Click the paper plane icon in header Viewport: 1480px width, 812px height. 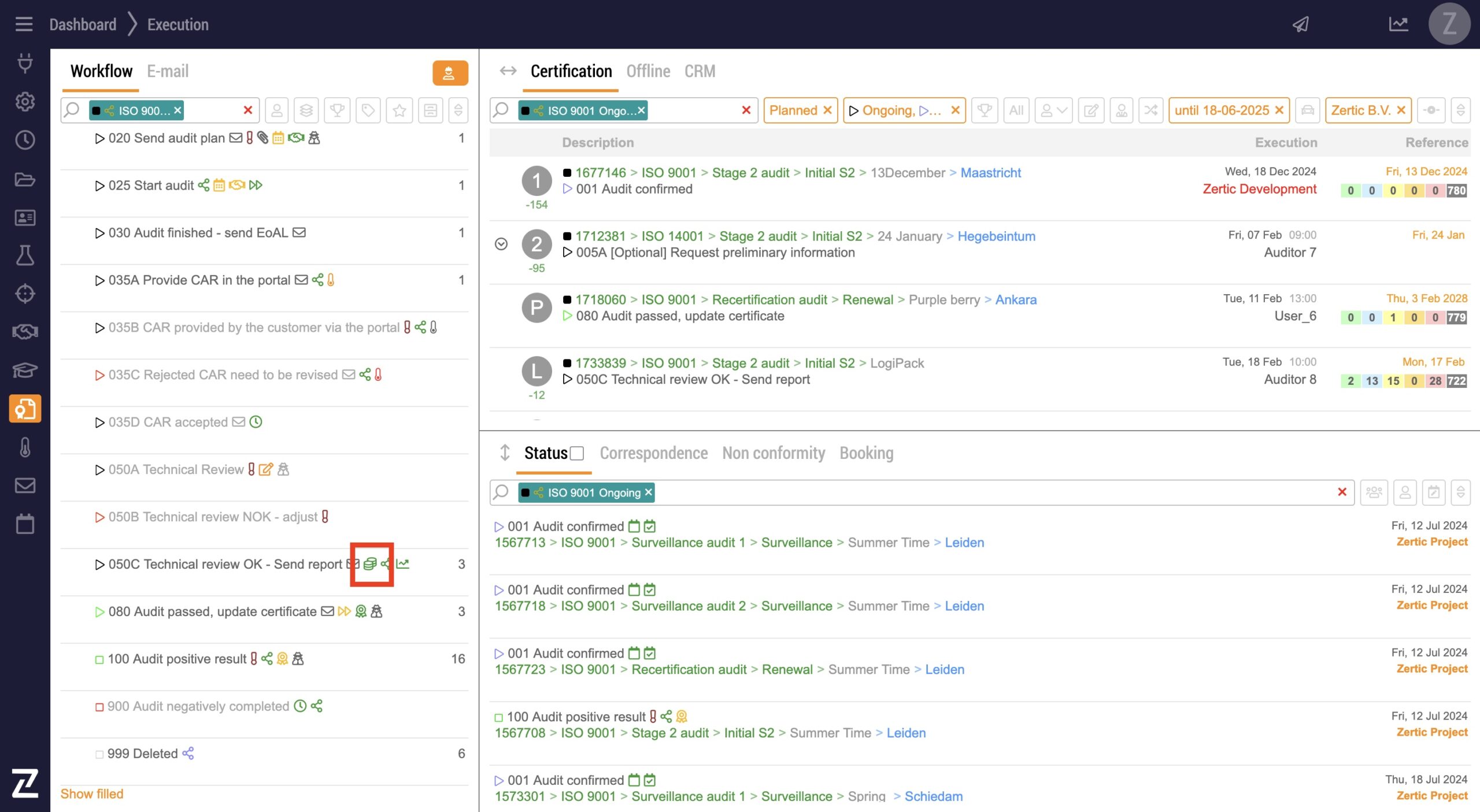tap(1301, 24)
